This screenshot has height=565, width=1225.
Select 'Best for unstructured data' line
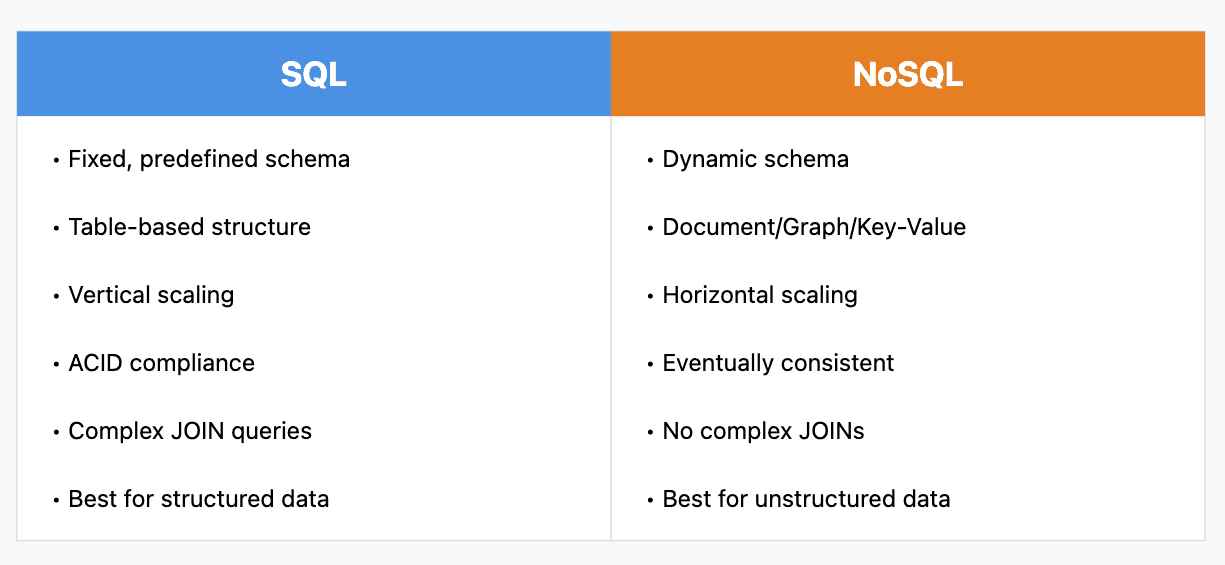point(806,499)
